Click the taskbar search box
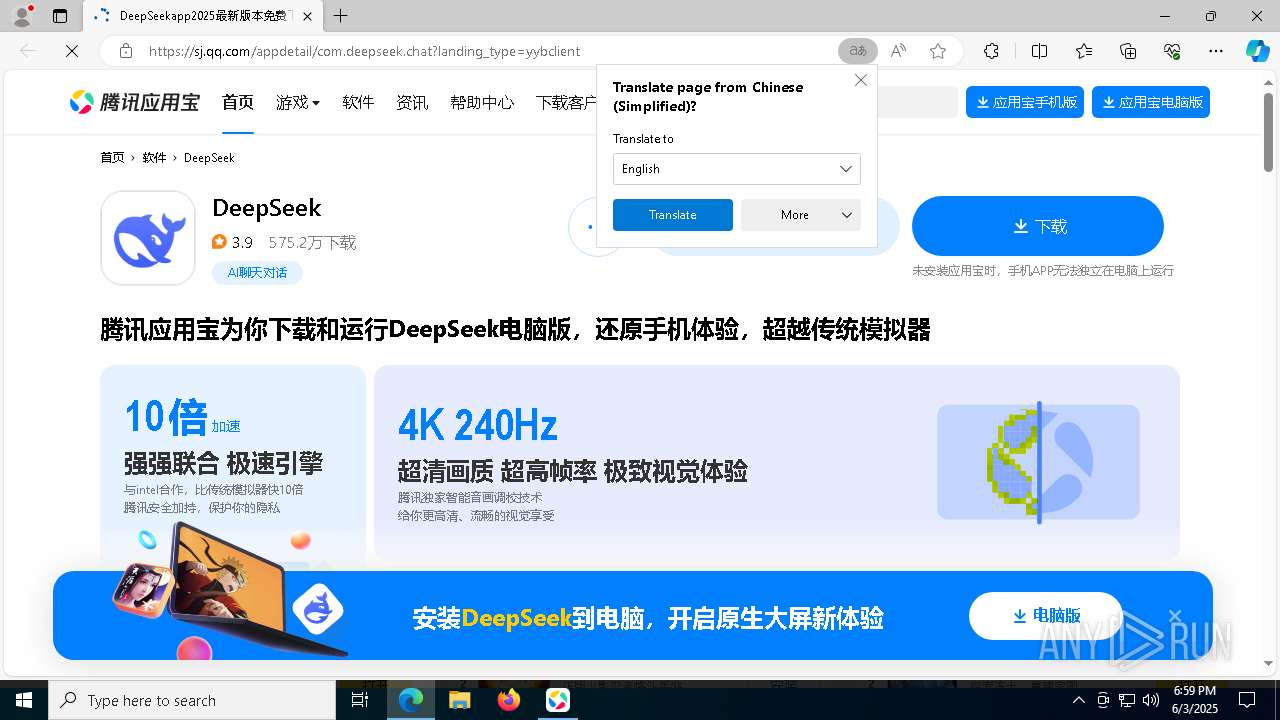The height and width of the screenshot is (720, 1280). click(x=192, y=701)
